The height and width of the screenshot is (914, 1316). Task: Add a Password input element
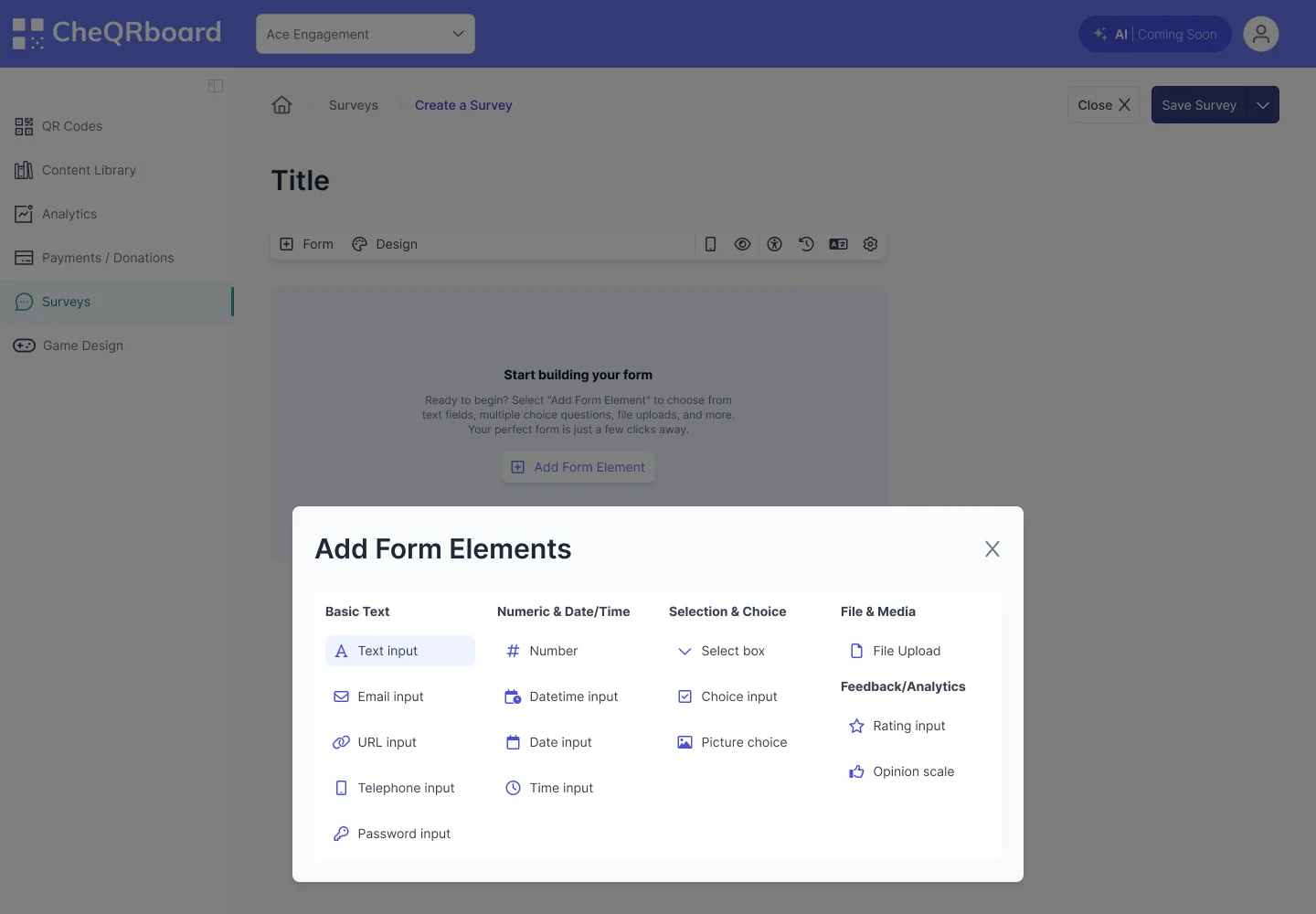(x=400, y=834)
